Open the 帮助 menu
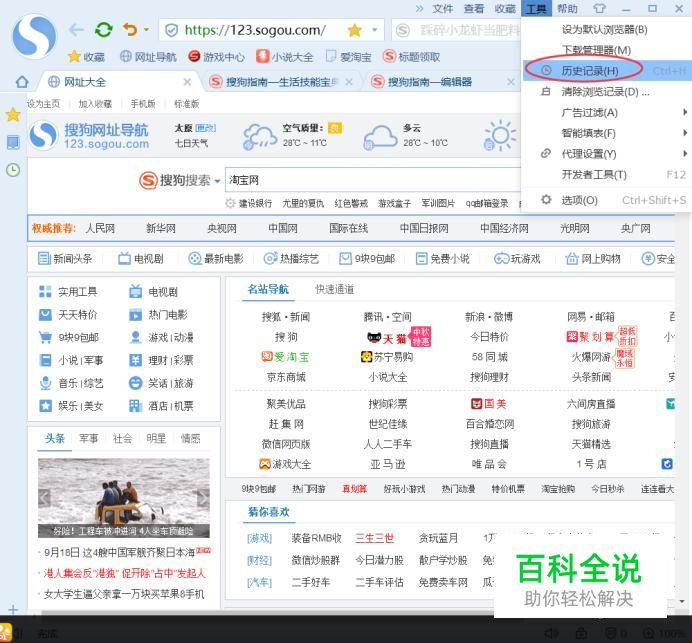 pos(567,9)
